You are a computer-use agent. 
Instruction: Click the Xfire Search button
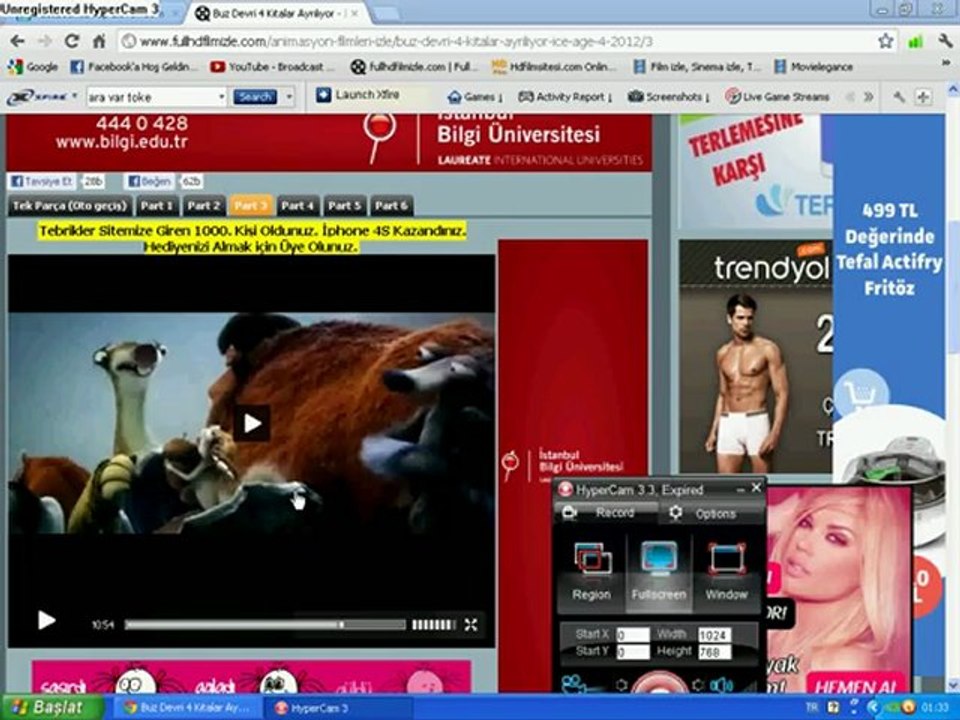pos(255,97)
